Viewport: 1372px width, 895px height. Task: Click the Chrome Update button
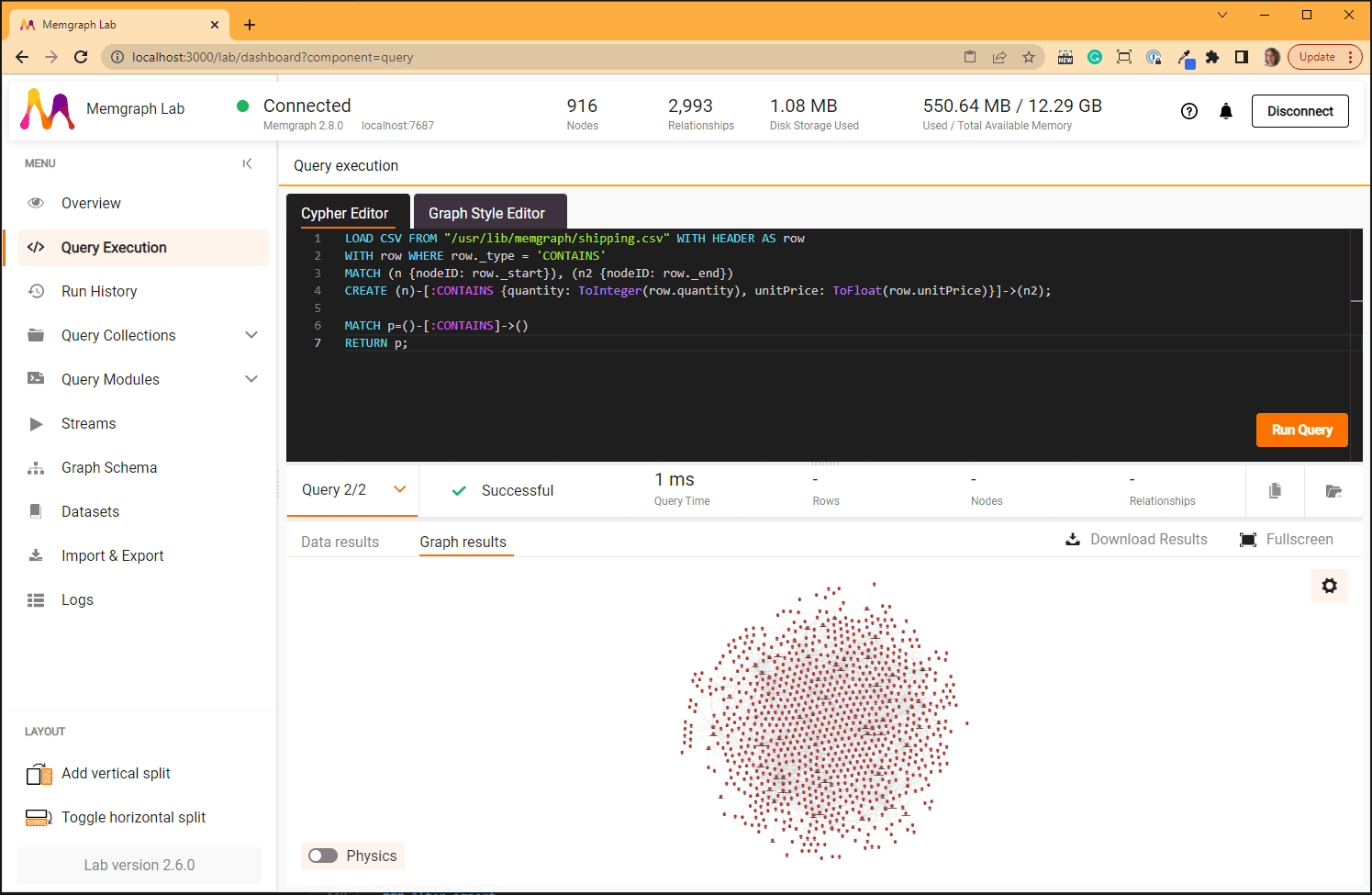click(1325, 57)
